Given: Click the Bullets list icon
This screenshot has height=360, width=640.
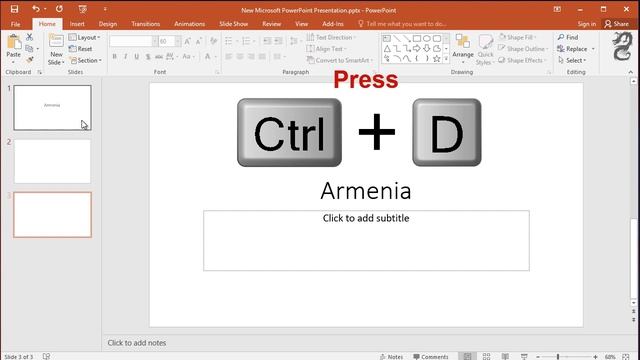Looking at the screenshot, I should 229,41.
